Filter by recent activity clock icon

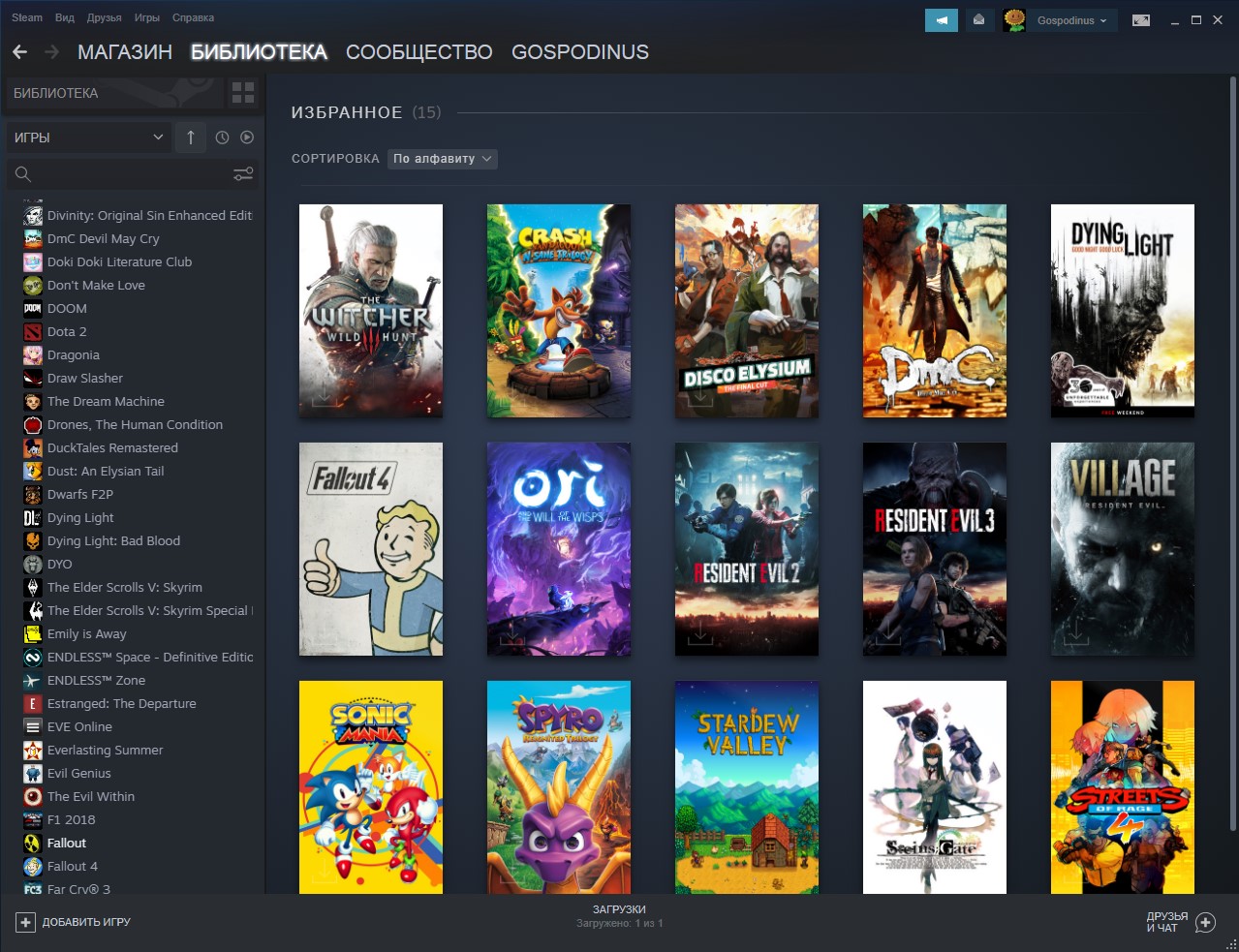pos(222,138)
